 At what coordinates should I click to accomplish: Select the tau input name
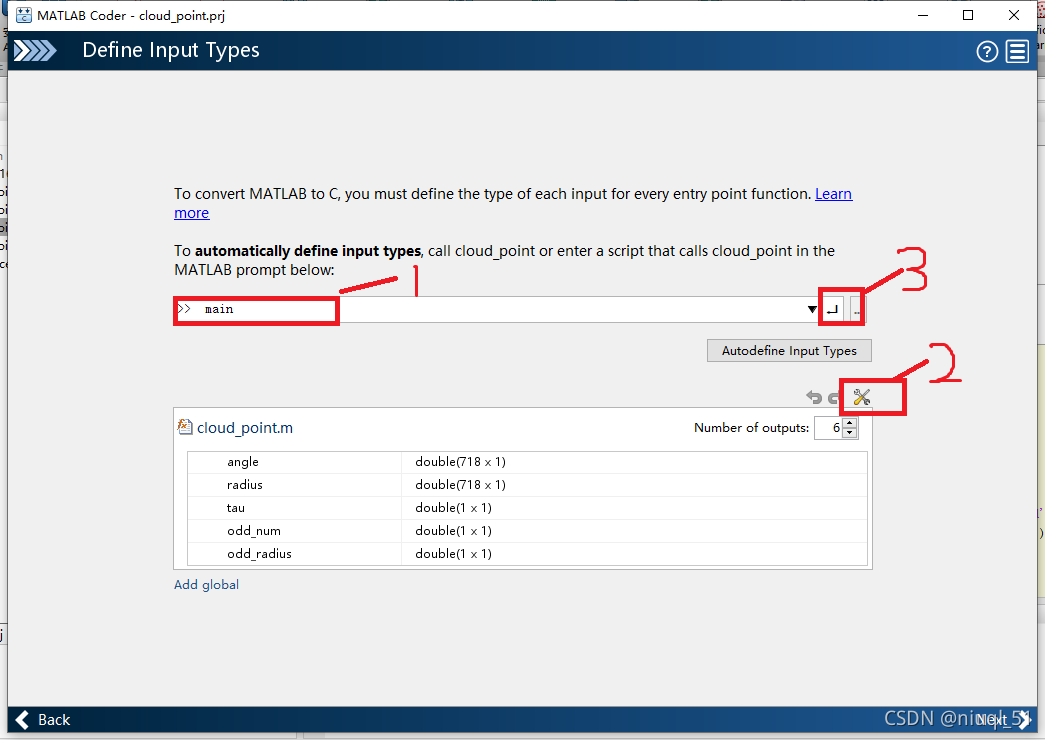(x=236, y=508)
